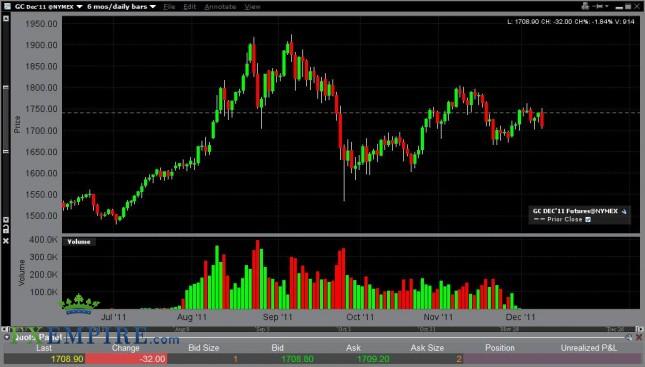Click the Price axis label
645x367 pixels.
pos(17,124)
